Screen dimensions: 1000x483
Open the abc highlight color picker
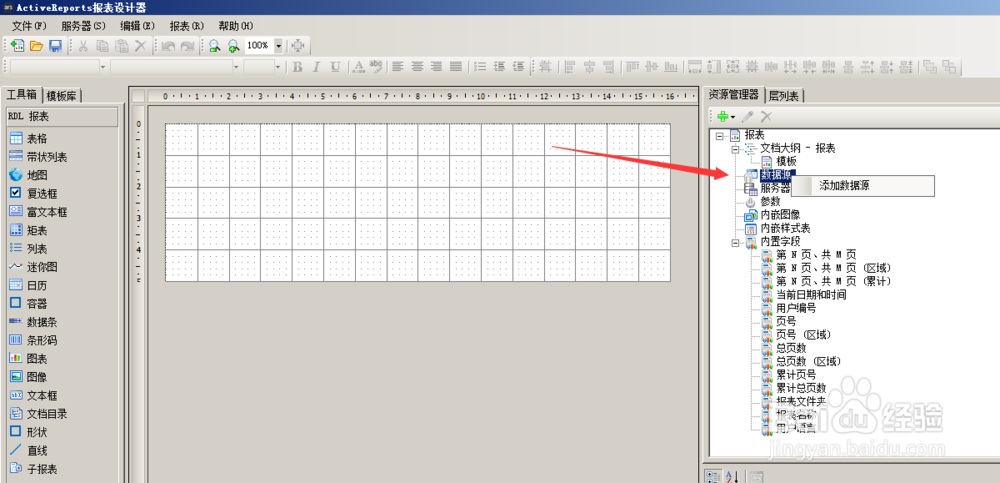pyautogui.click(x=376, y=66)
